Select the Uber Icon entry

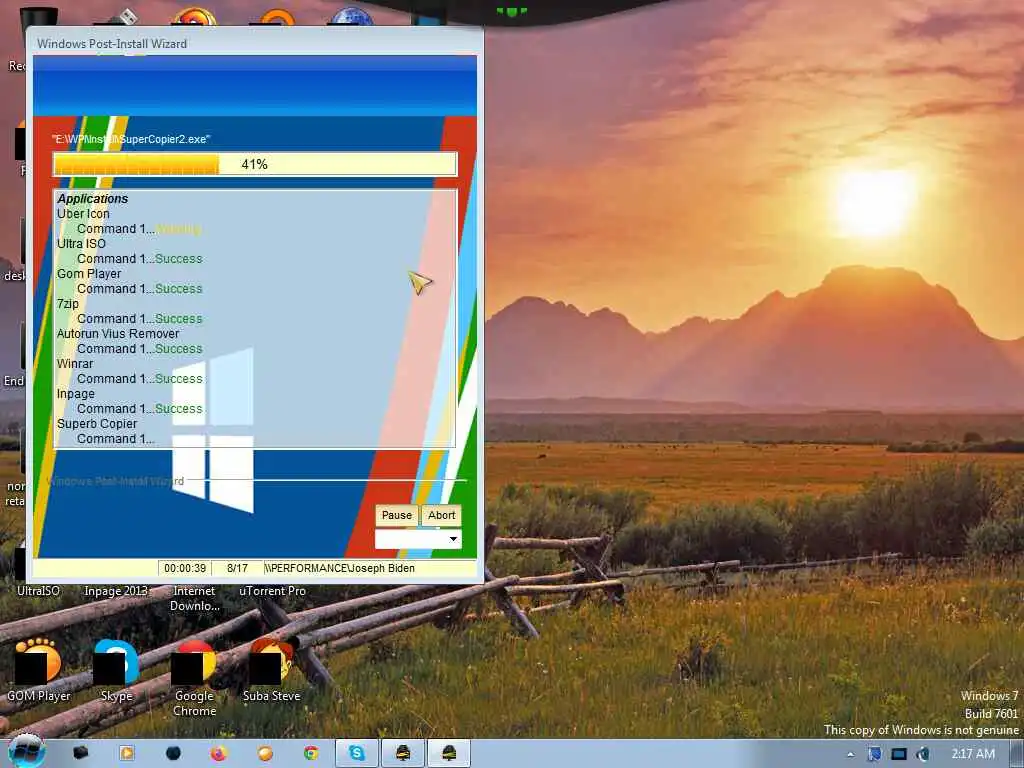(83, 214)
